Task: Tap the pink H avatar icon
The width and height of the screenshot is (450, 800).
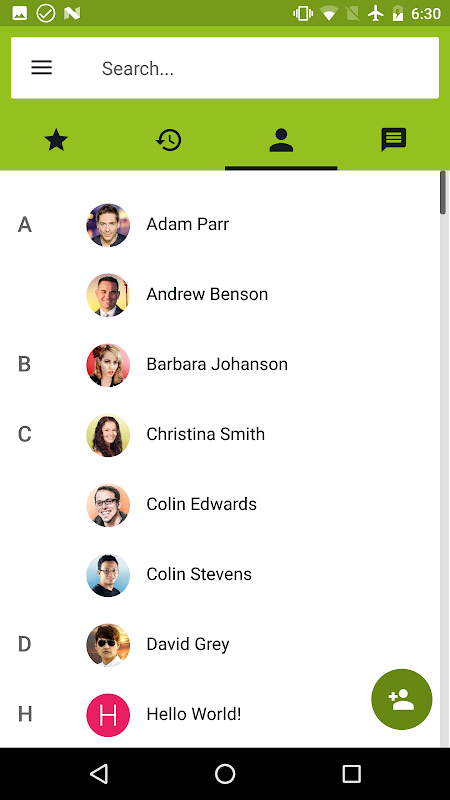Action: coord(108,715)
